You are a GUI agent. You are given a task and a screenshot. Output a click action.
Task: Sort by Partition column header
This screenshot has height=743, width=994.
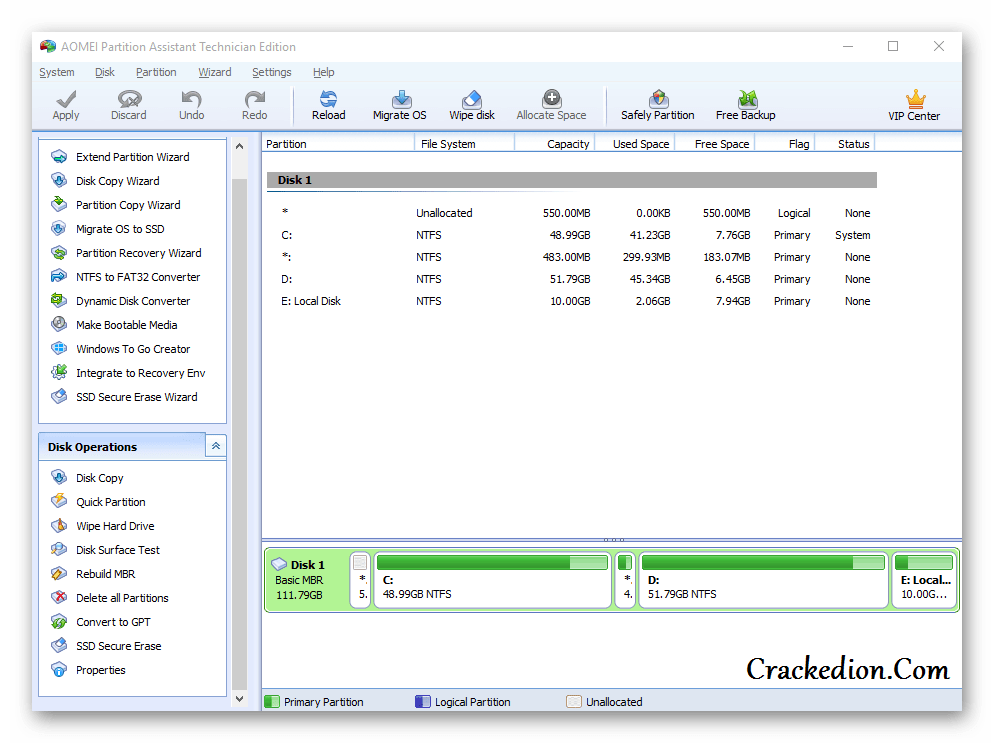[x=338, y=144]
